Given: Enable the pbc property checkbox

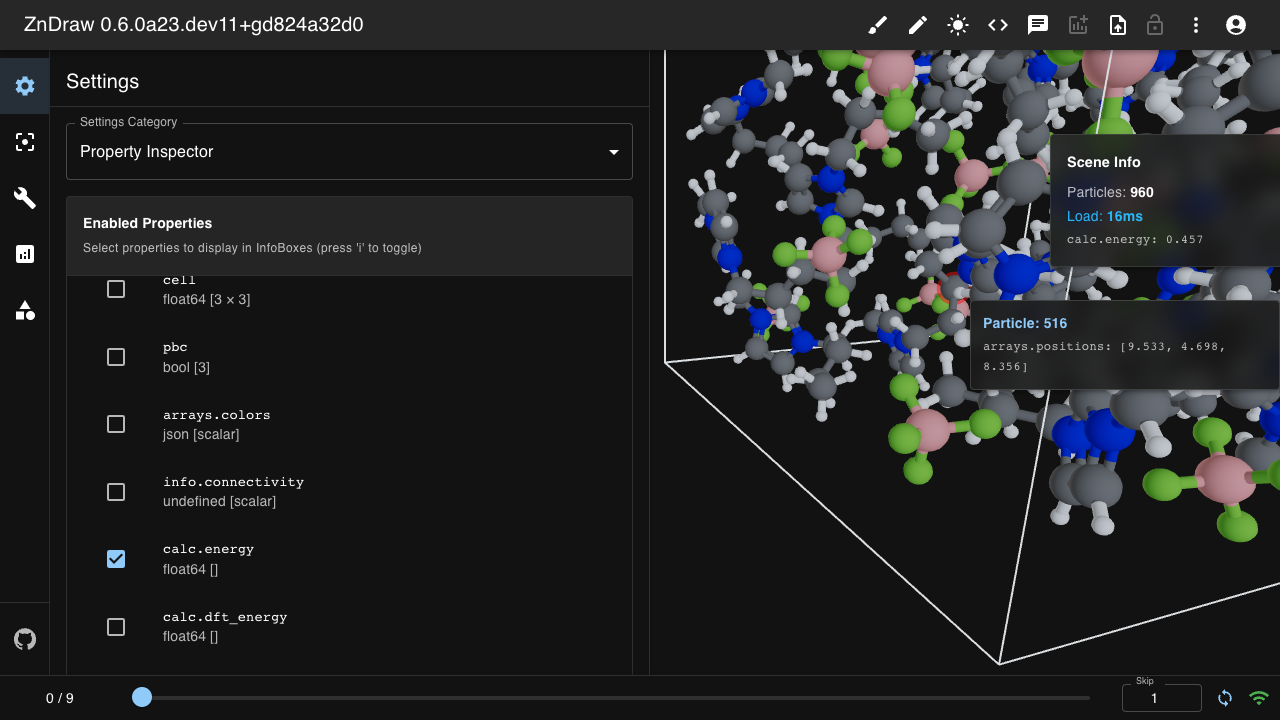Looking at the screenshot, I should click(116, 357).
